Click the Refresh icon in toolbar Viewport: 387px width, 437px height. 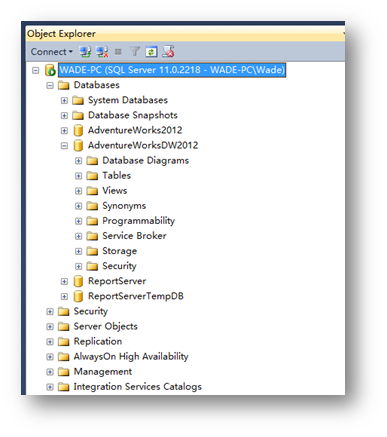coord(151,52)
